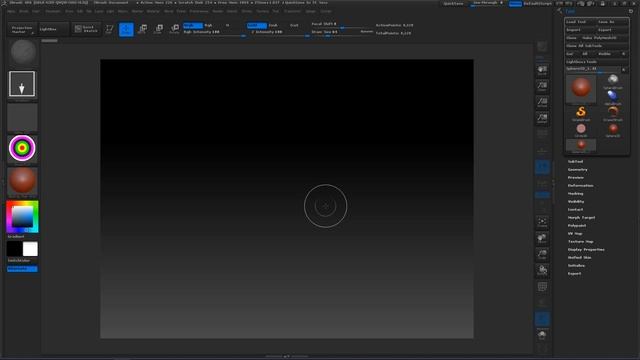Expand the Unified Skin subpalette
Screen dimensions: 640x360
579,258
